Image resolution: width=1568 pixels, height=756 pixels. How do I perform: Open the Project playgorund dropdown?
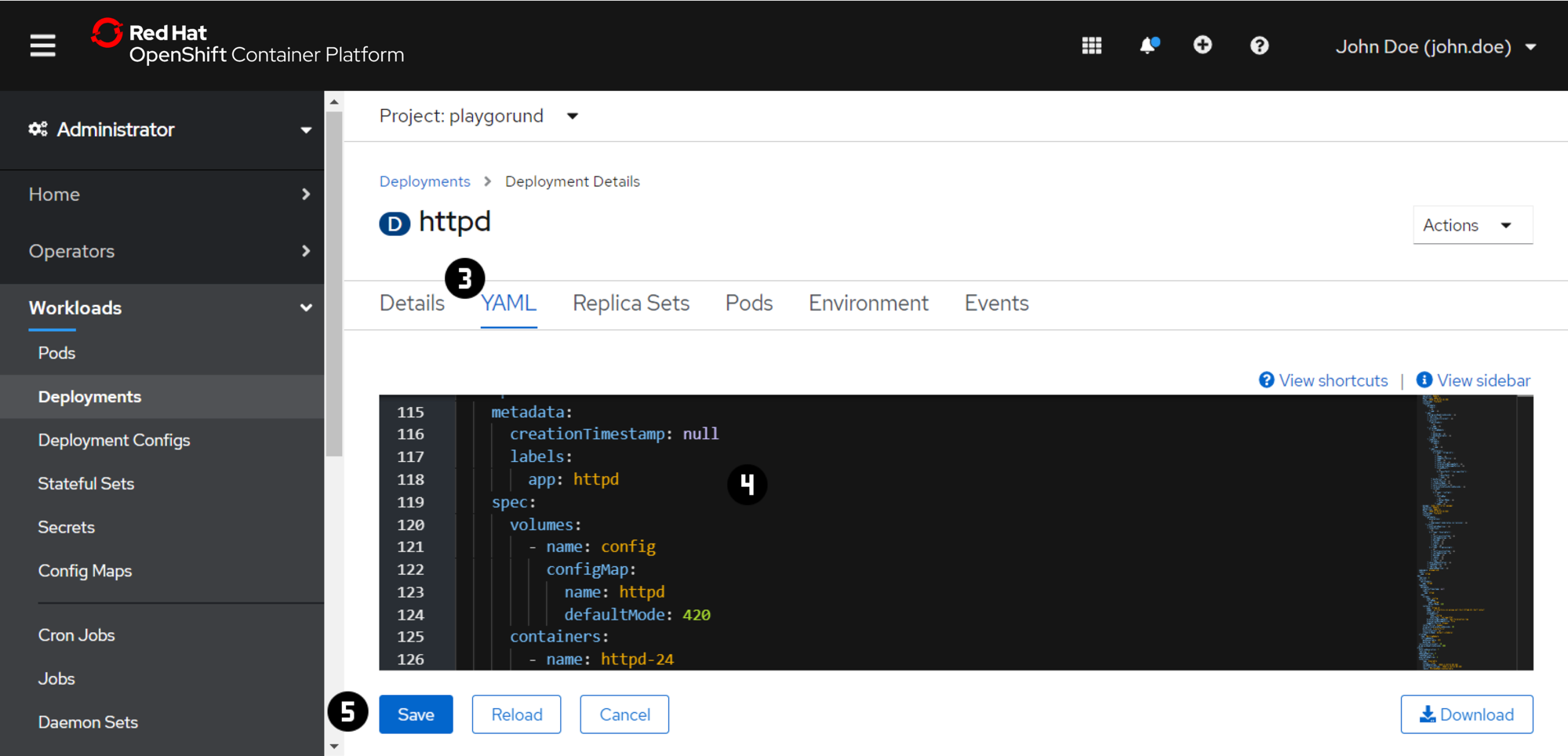478,116
